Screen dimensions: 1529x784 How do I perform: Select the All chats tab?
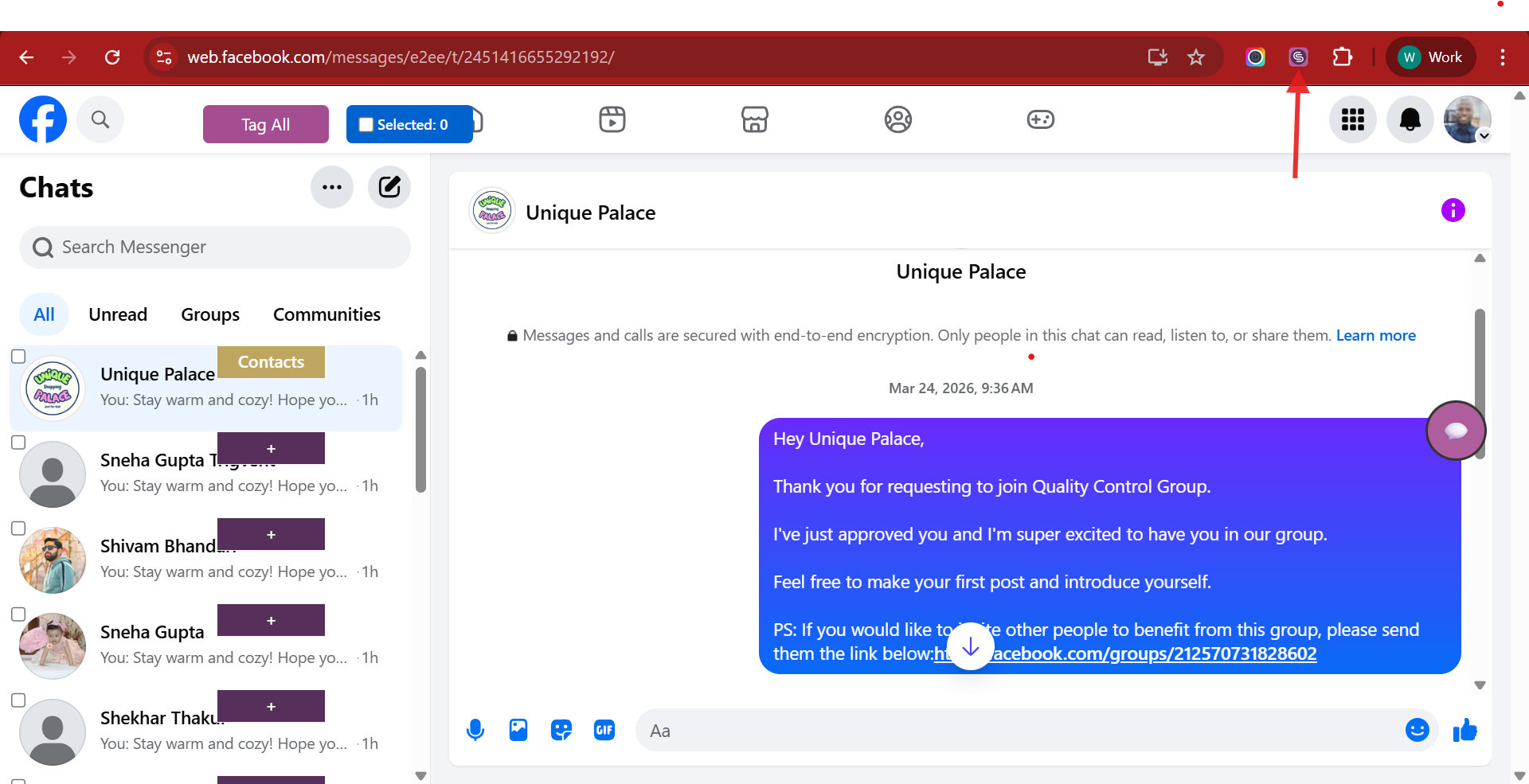[44, 314]
